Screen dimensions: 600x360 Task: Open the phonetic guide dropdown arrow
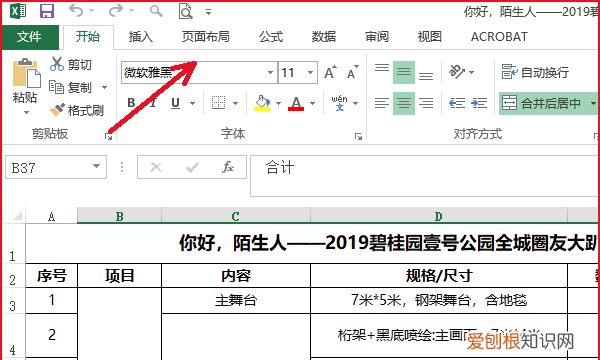(x=355, y=103)
